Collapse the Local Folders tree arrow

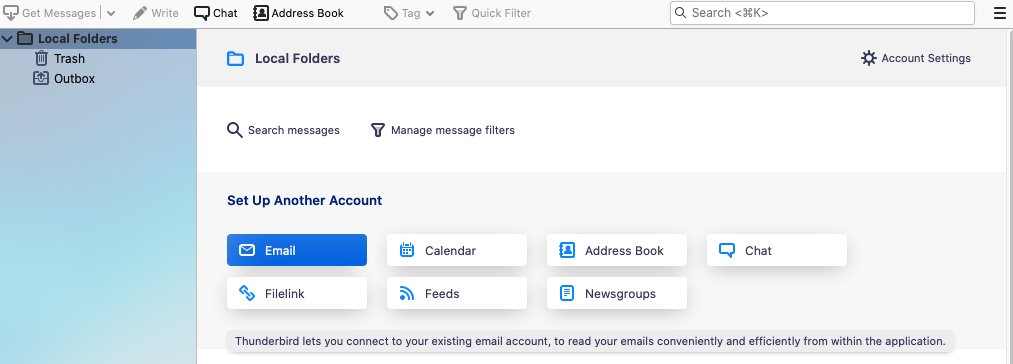[8, 39]
